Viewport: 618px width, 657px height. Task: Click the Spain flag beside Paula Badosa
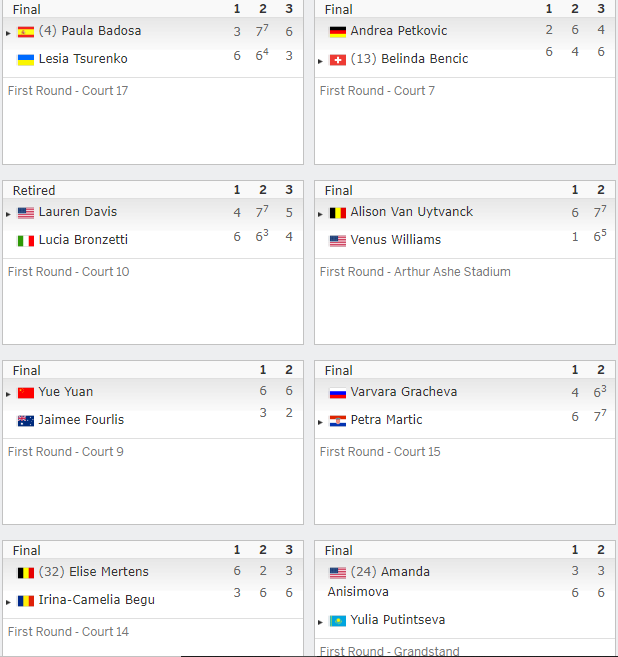[26, 32]
